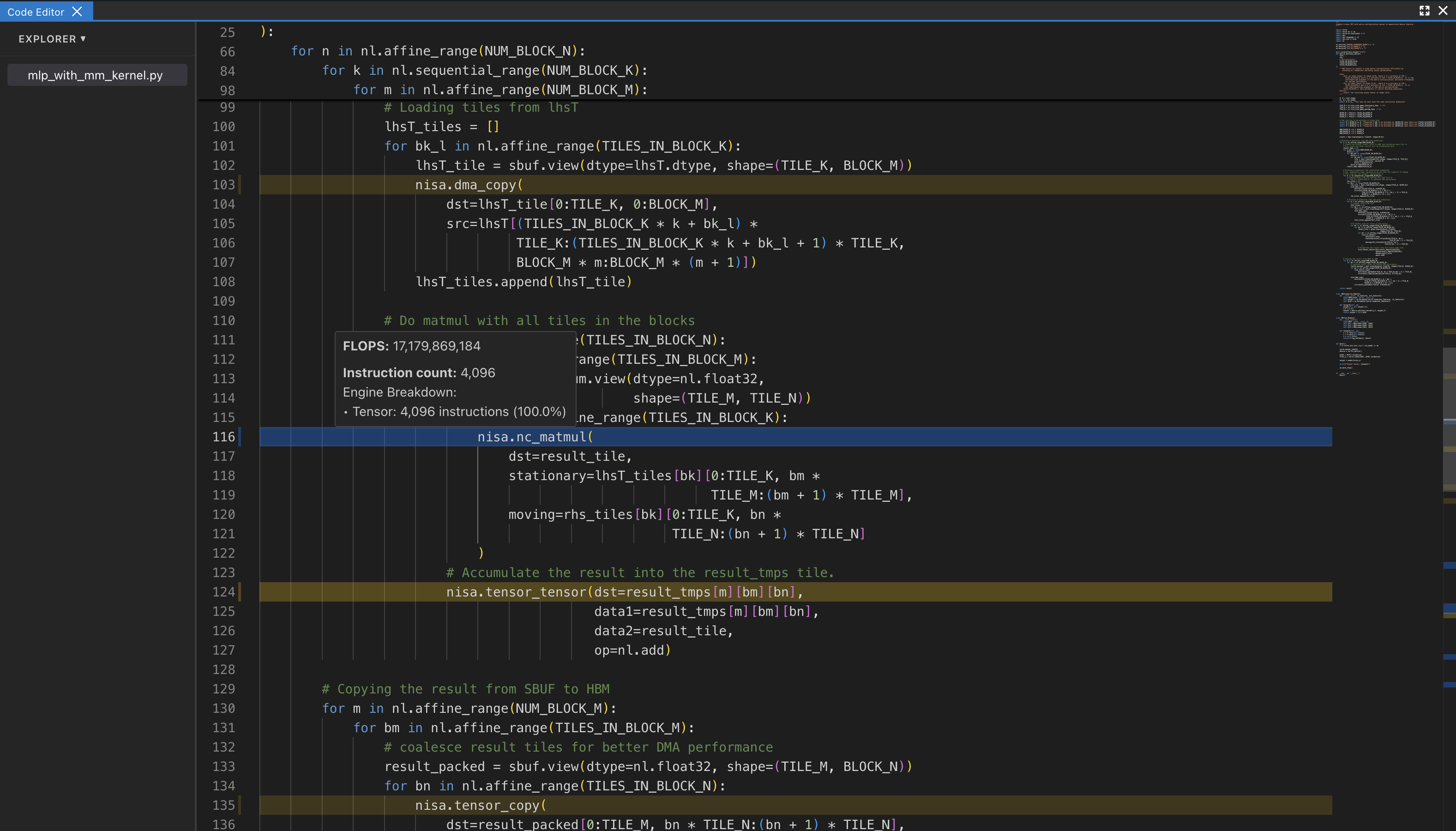Dismiss the FLOPS tooltip popup
This screenshot has height=831, width=1456.
pos(454,378)
